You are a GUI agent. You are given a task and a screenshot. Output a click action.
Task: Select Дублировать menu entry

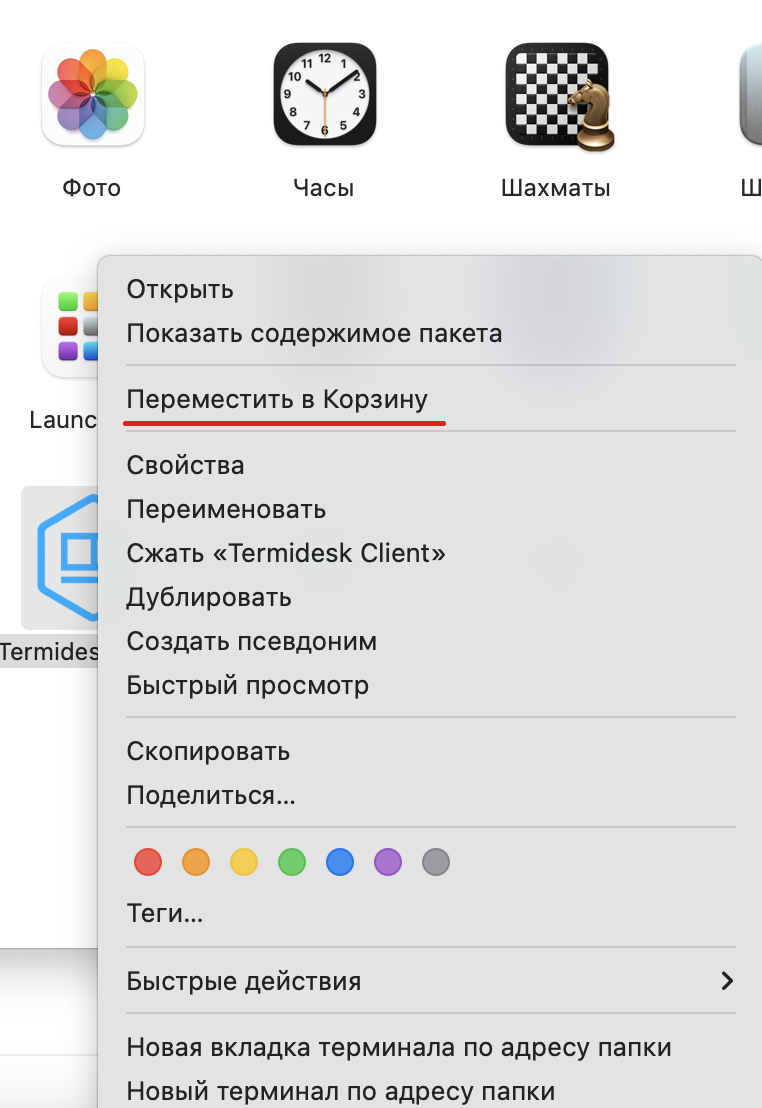pyautogui.click(x=209, y=597)
